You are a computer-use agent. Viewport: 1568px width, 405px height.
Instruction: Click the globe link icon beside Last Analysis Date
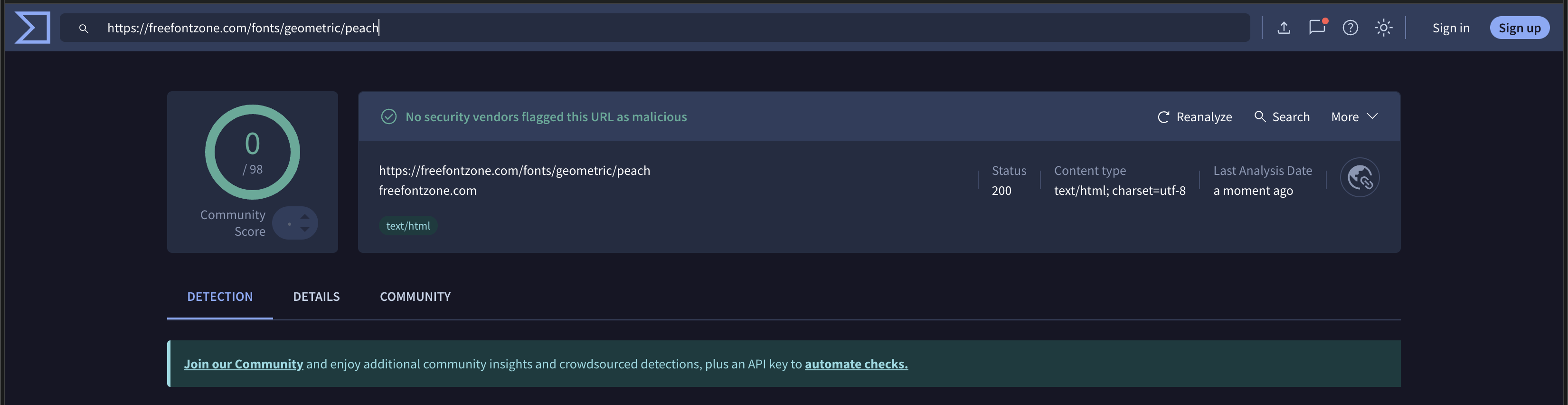tap(1359, 178)
